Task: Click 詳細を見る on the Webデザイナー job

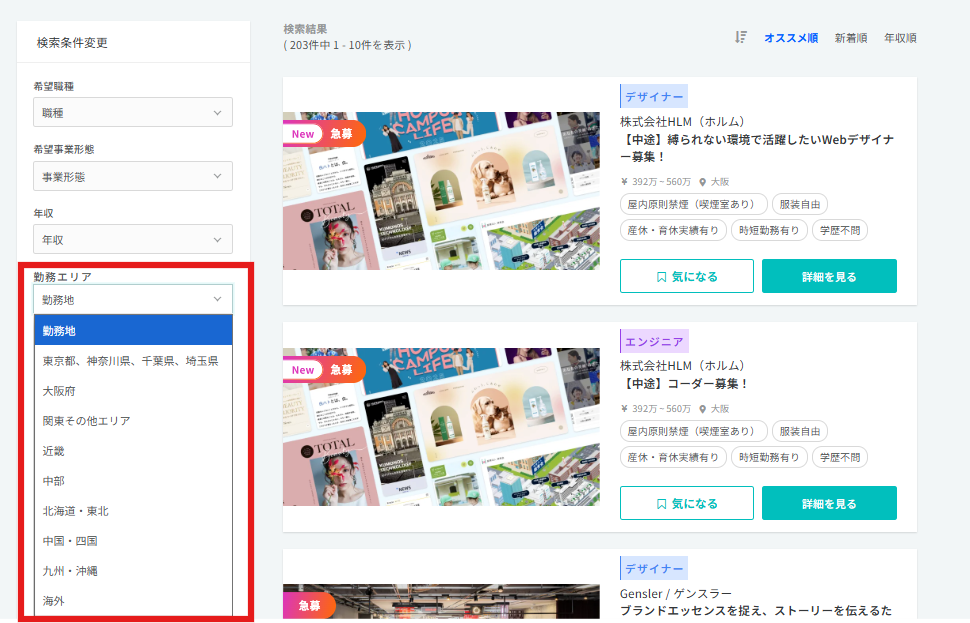Action: [x=829, y=276]
